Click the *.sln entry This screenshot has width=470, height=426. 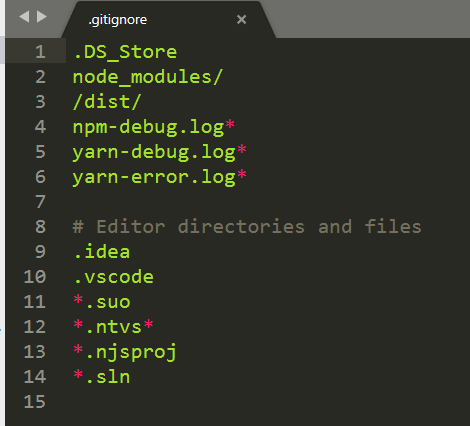[102, 377]
